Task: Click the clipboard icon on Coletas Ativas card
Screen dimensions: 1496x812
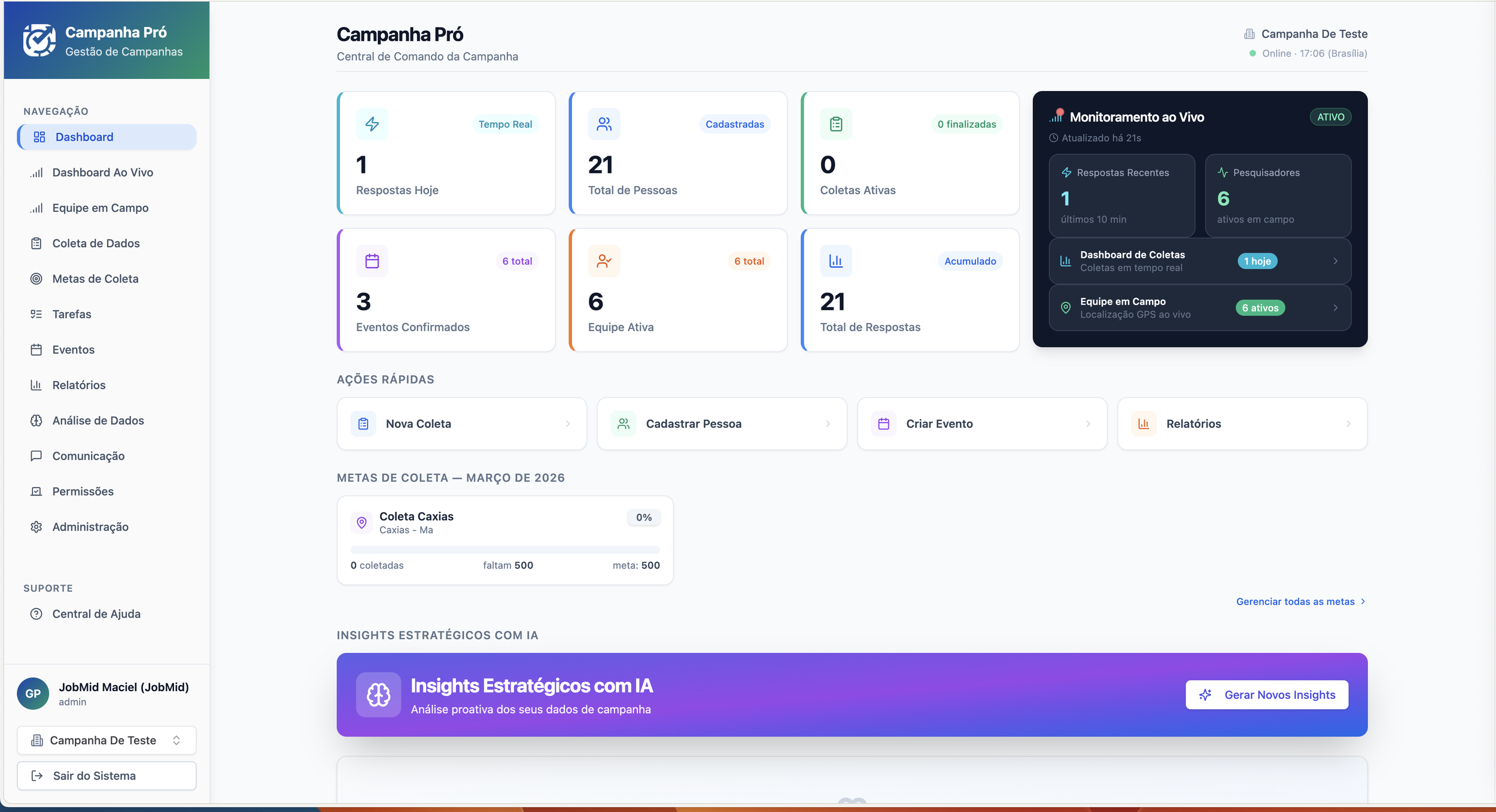Action: click(836, 124)
